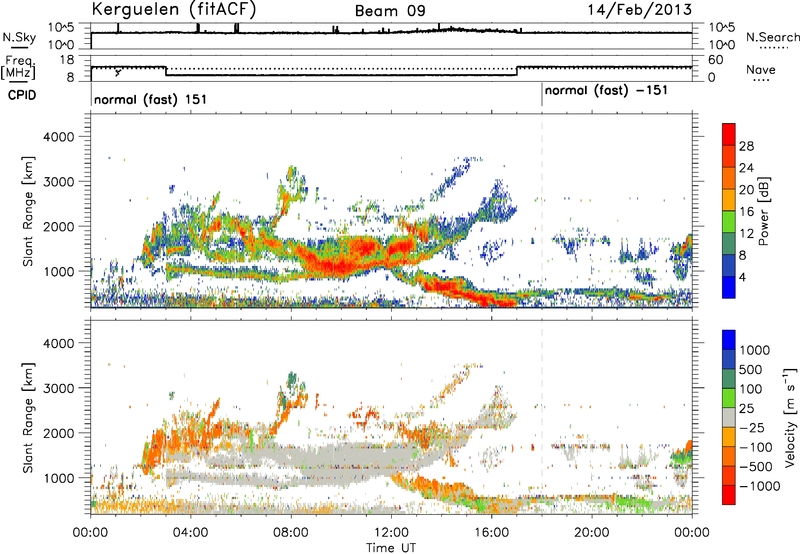Click the strongest red echo near 10:00 at 1000 km
The width and height of the screenshot is (800, 554).
(341, 266)
